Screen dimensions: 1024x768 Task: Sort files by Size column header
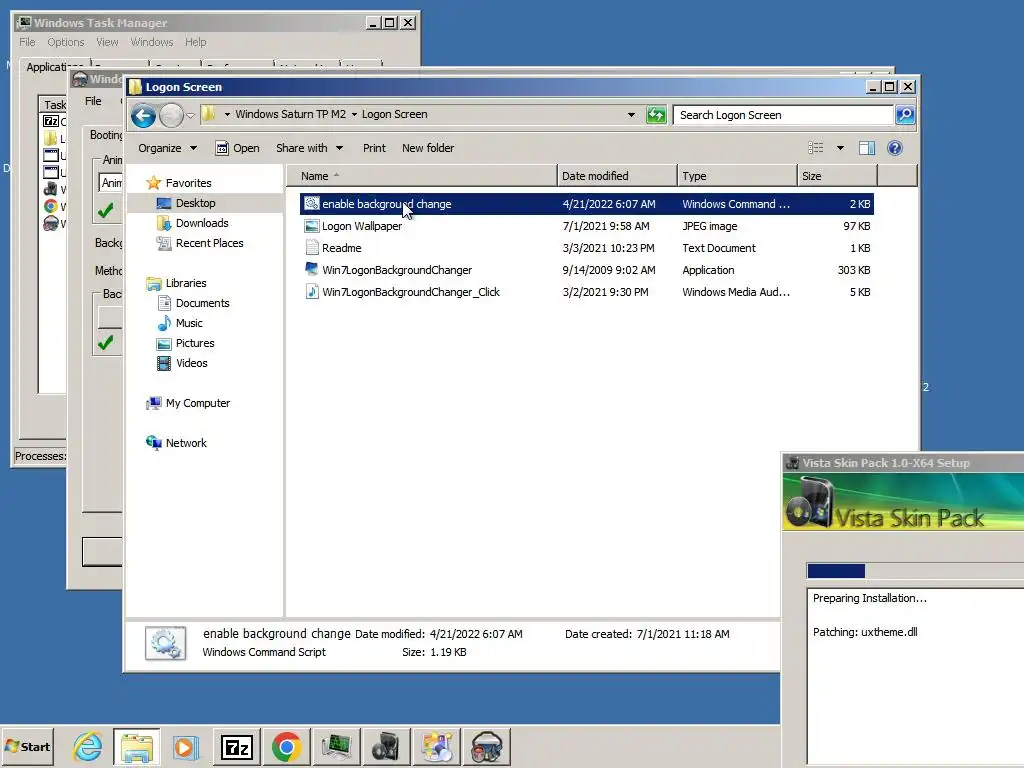coord(837,176)
